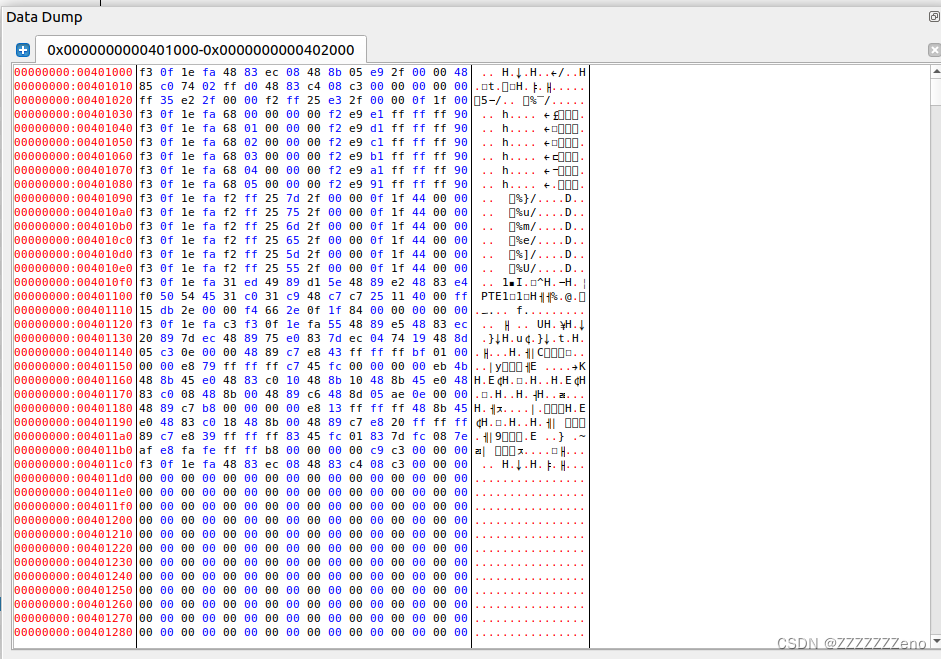The height and width of the screenshot is (659, 941).
Task: Select address 00000000:00401240
Action: 73,576
